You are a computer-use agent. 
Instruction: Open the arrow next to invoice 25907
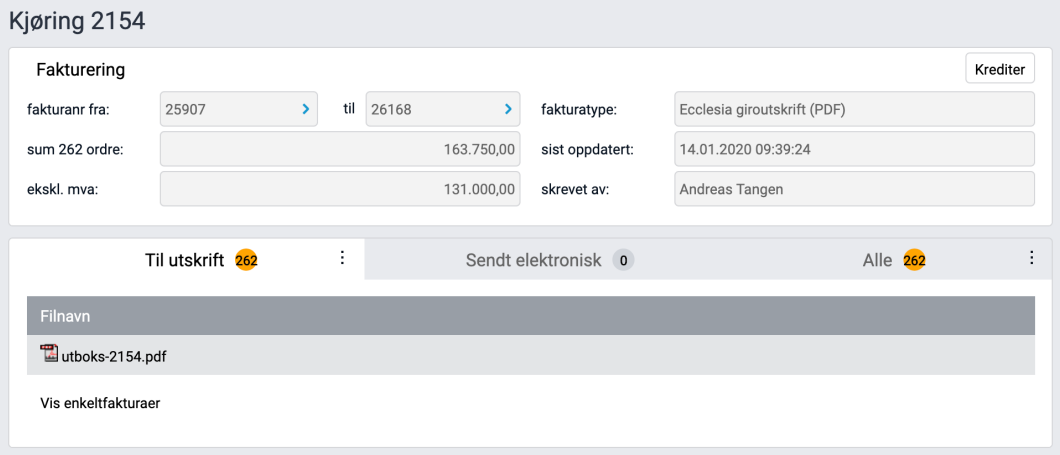click(x=306, y=109)
